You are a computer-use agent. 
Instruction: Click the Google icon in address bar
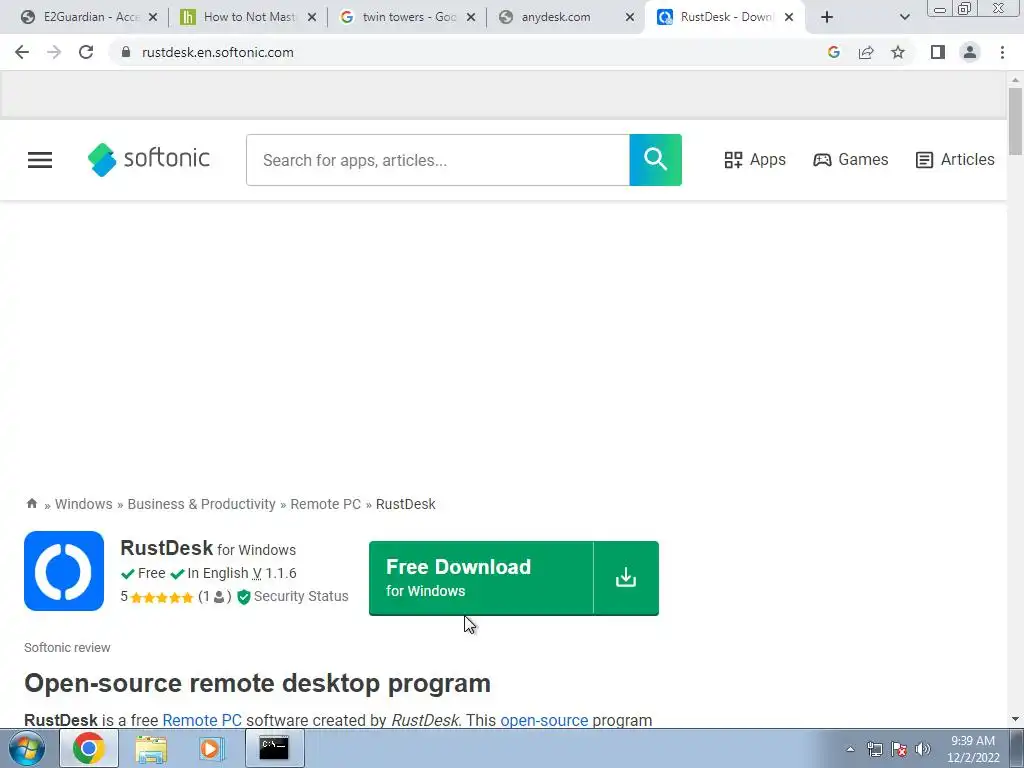[x=833, y=52]
